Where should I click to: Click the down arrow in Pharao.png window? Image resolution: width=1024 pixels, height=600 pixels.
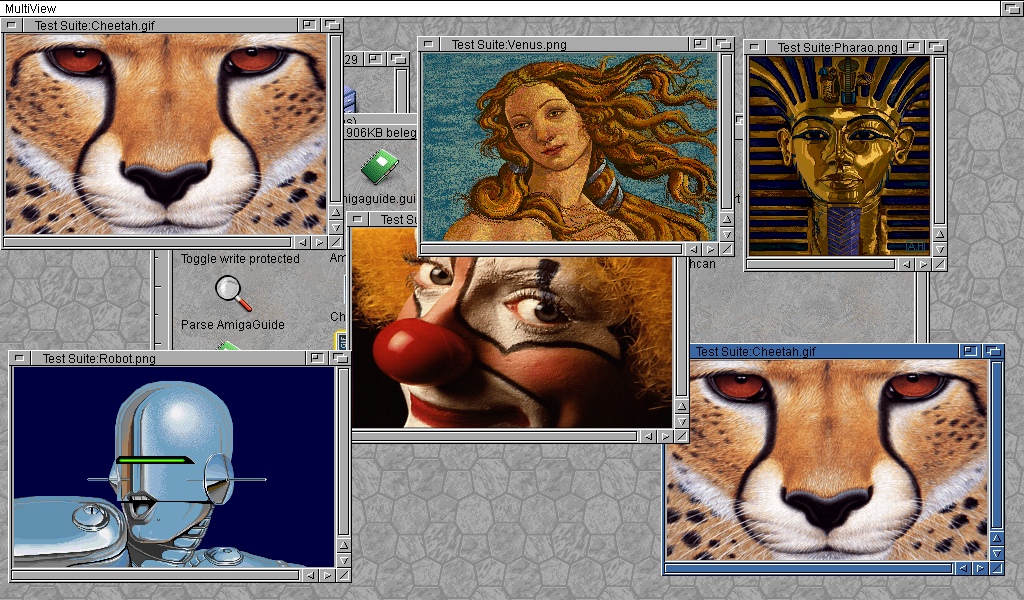[x=939, y=249]
